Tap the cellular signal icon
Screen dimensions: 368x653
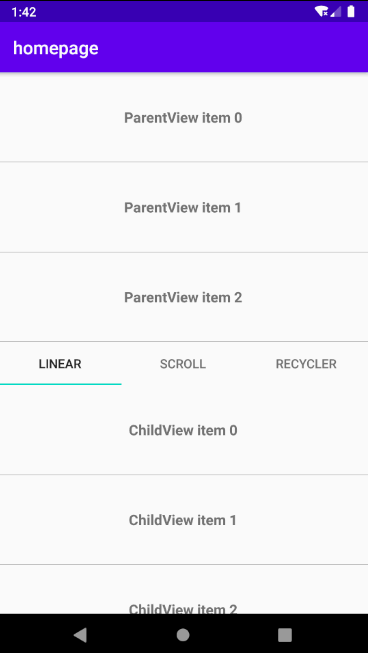336,11
